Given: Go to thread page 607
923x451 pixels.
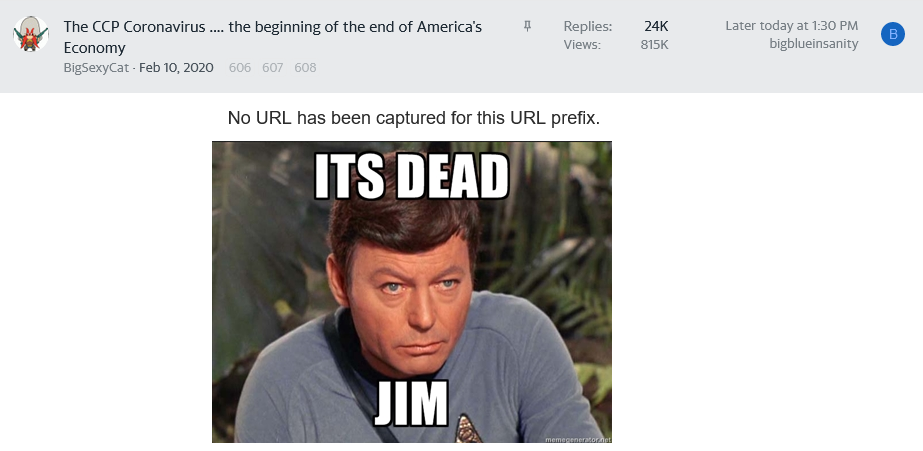Looking at the screenshot, I should point(273,68).
